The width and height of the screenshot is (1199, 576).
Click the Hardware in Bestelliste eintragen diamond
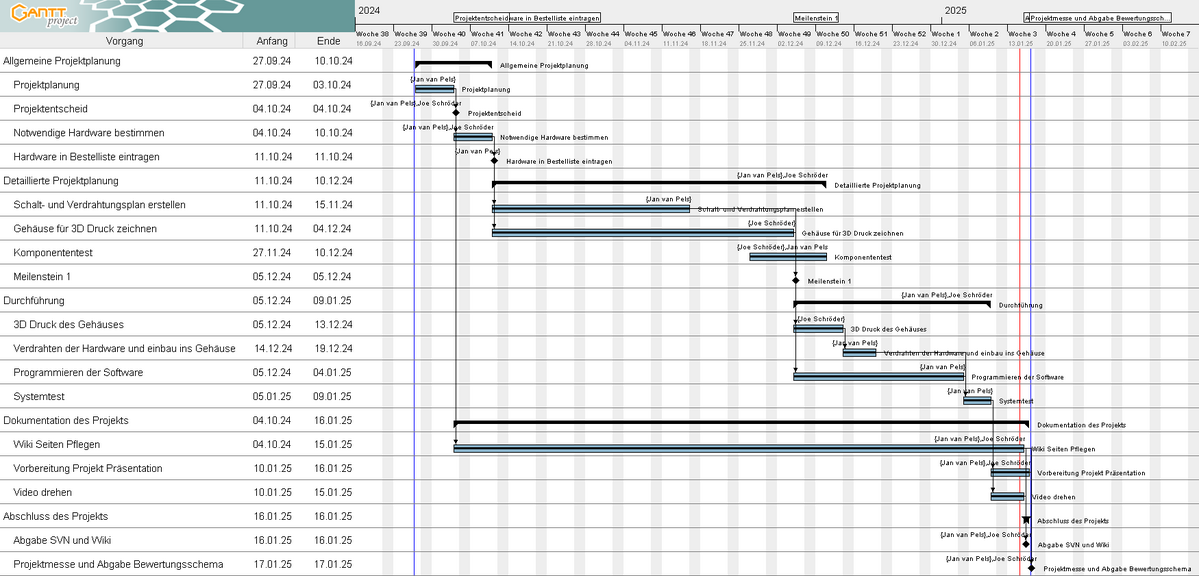pos(494,161)
